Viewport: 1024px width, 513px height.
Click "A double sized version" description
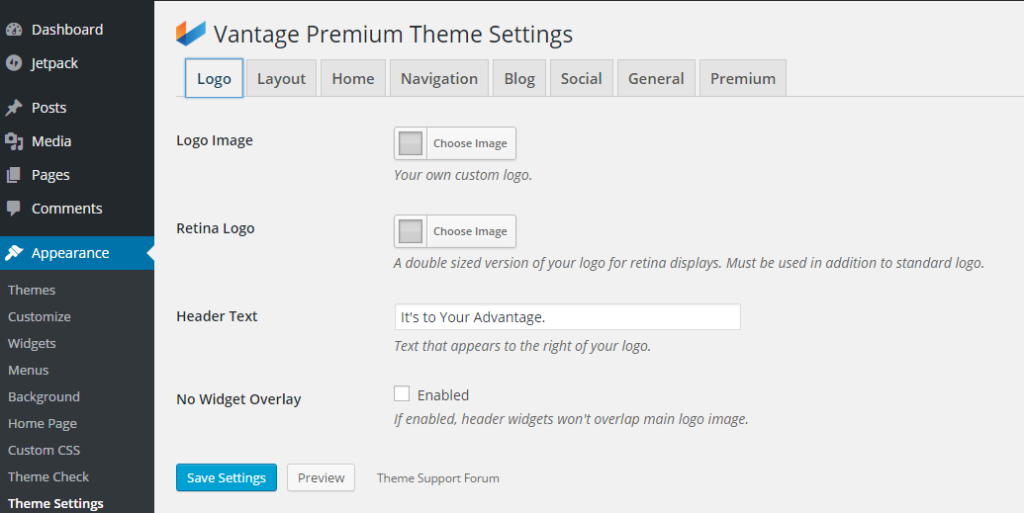click(689, 263)
